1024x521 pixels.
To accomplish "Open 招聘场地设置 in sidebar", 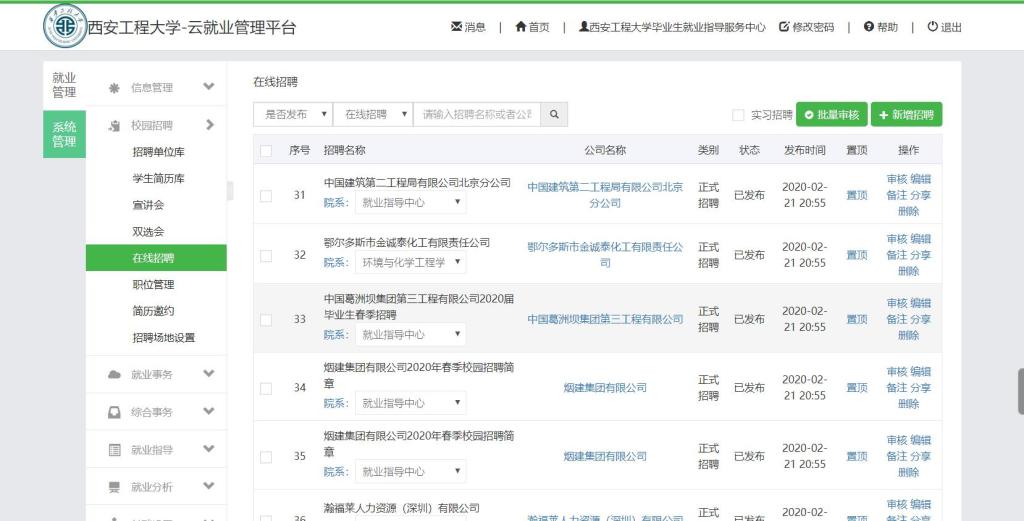I will (x=164, y=338).
